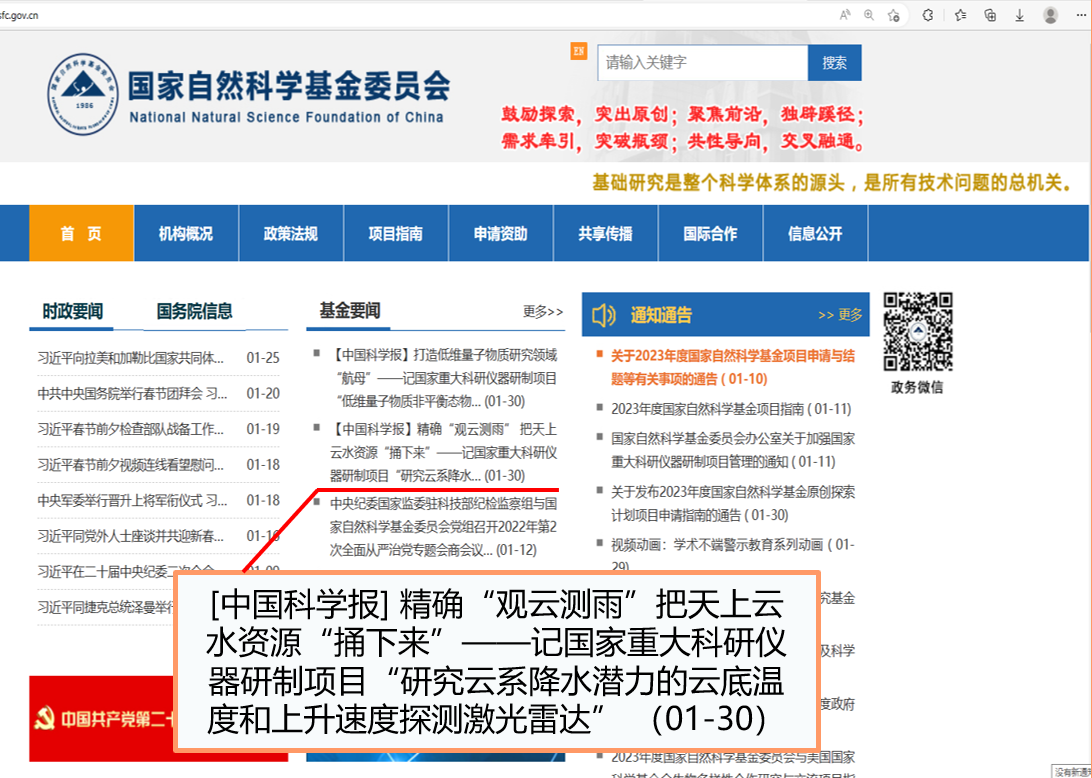1092x778 pixels.
Task: Select 首页 in the navigation bar
Action: (x=81, y=233)
